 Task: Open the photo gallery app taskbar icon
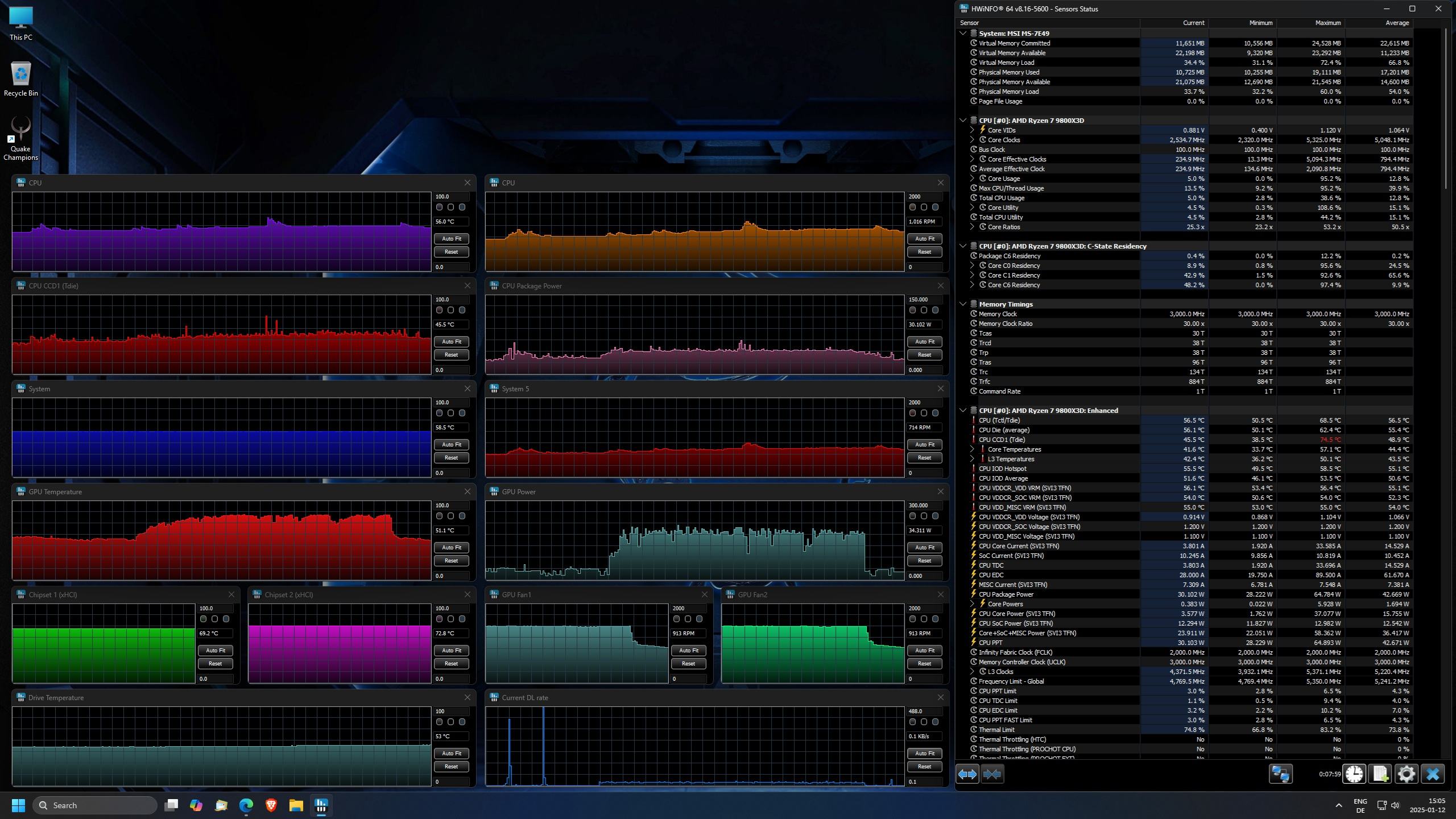[221, 805]
